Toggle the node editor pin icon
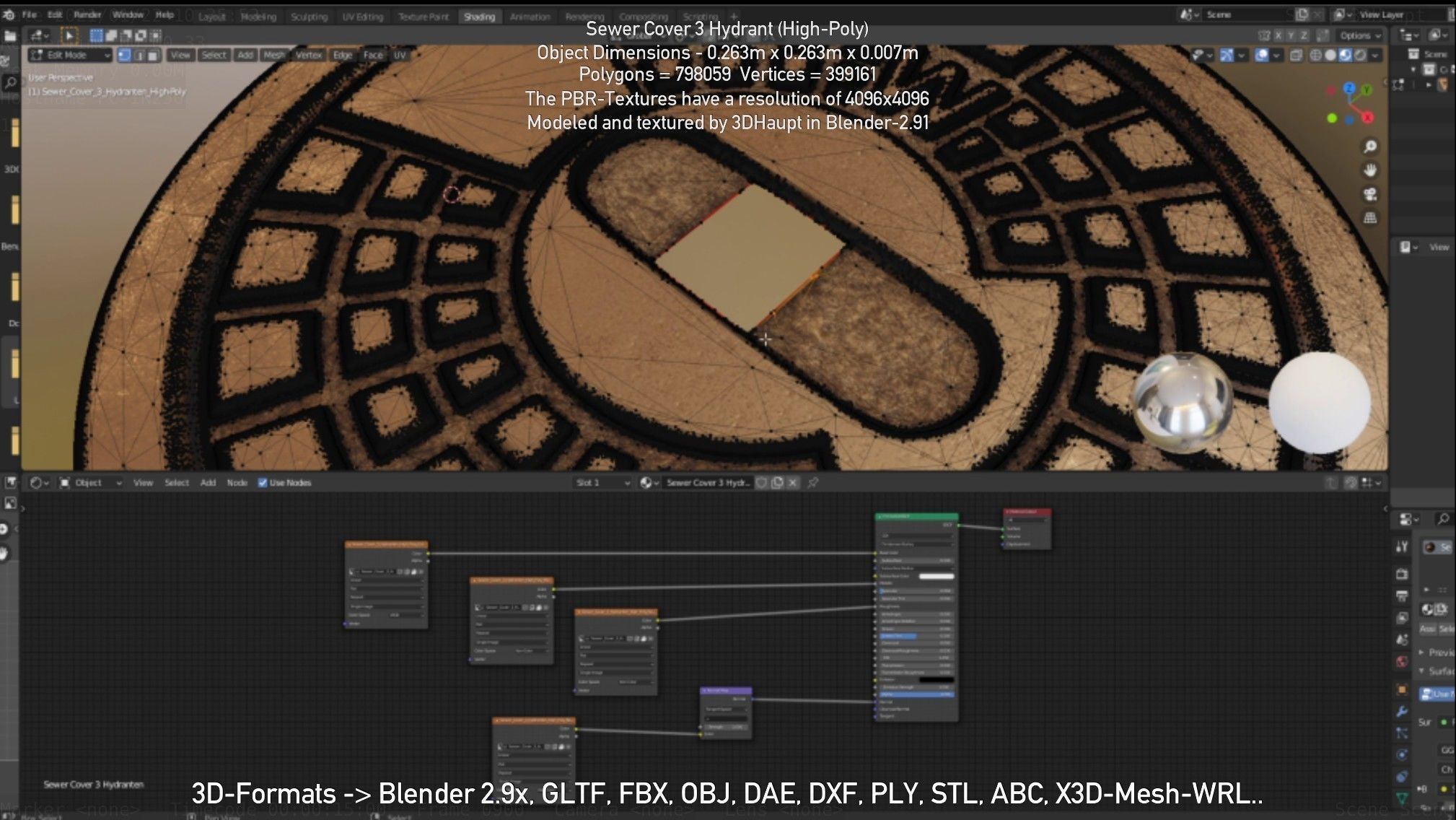 (x=813, y=483)
